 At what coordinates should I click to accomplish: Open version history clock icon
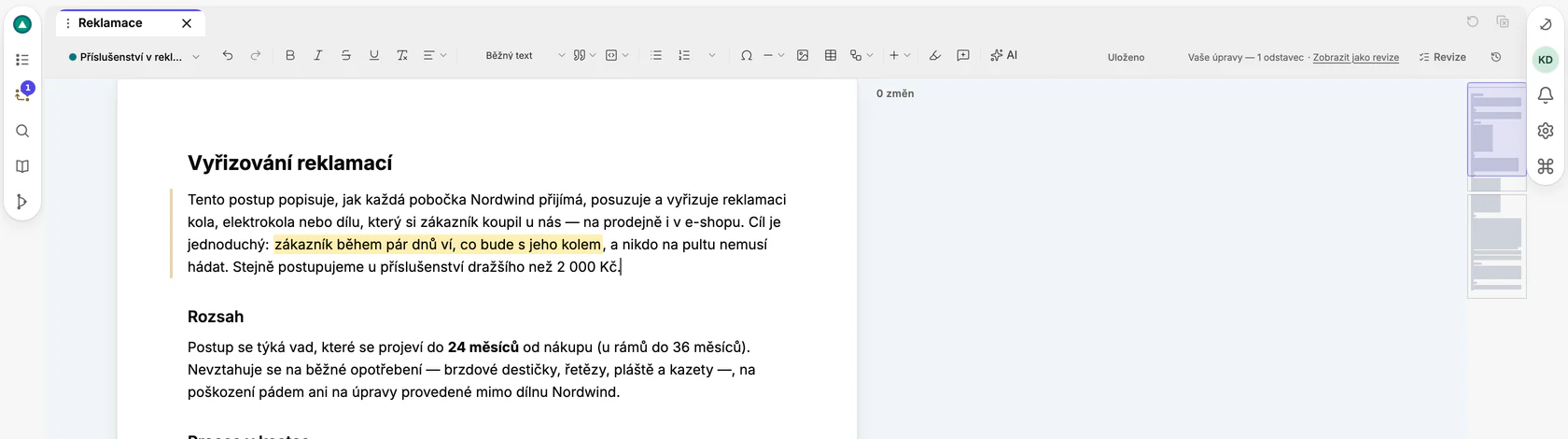[x=1496, y=57]
